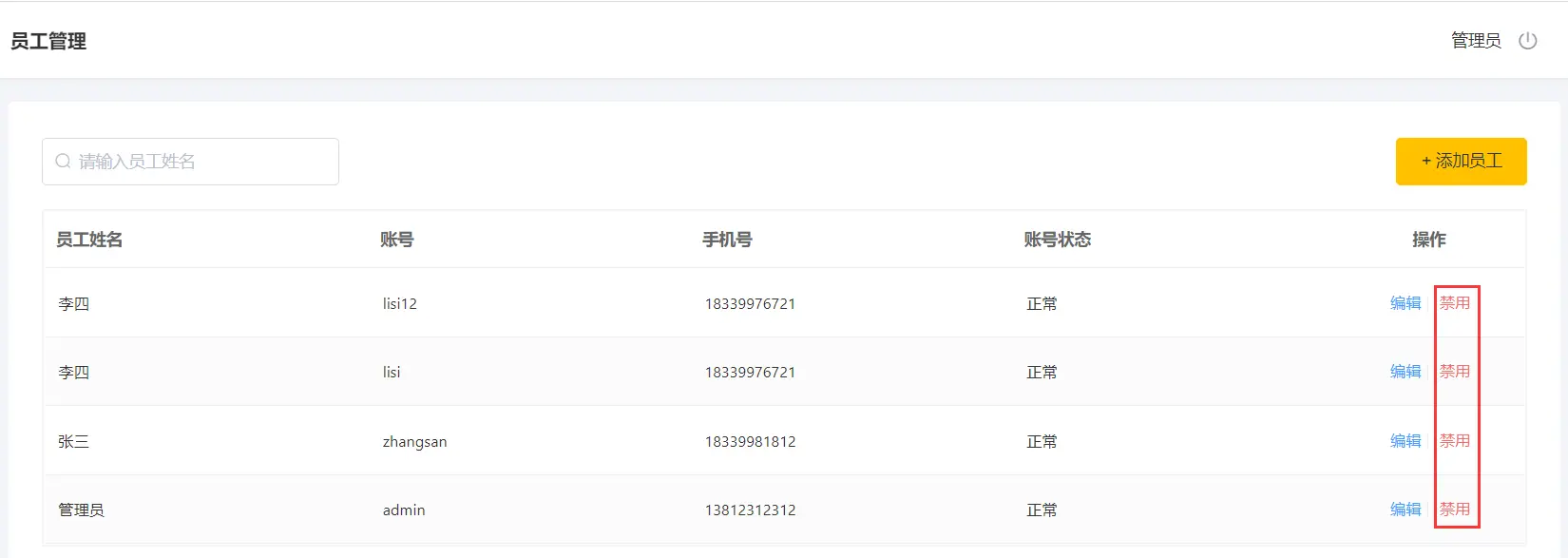Screen dimensions: 1568x558
Task: Click the 账号 column header
Action: [x=397, y=240]
